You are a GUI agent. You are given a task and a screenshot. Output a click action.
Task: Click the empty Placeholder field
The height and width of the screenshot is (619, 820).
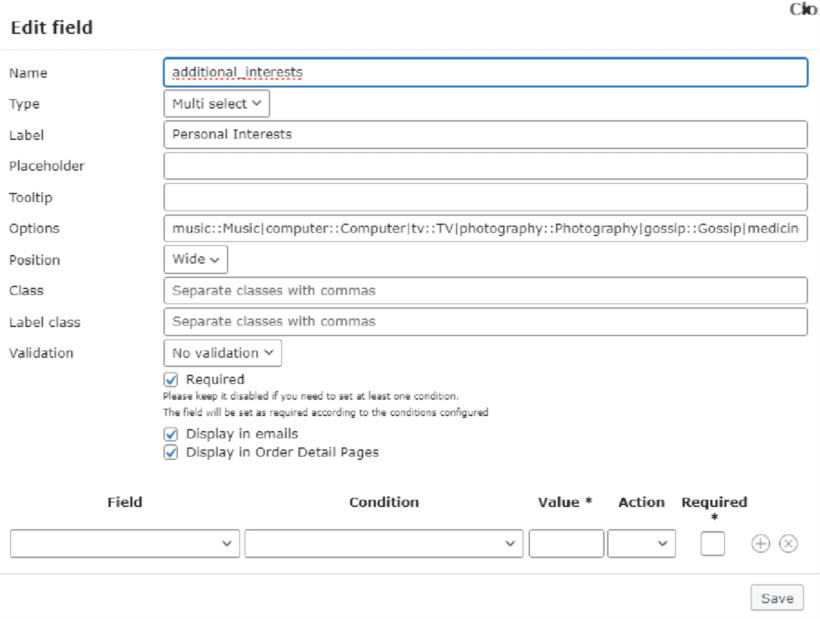coord(487,165)
